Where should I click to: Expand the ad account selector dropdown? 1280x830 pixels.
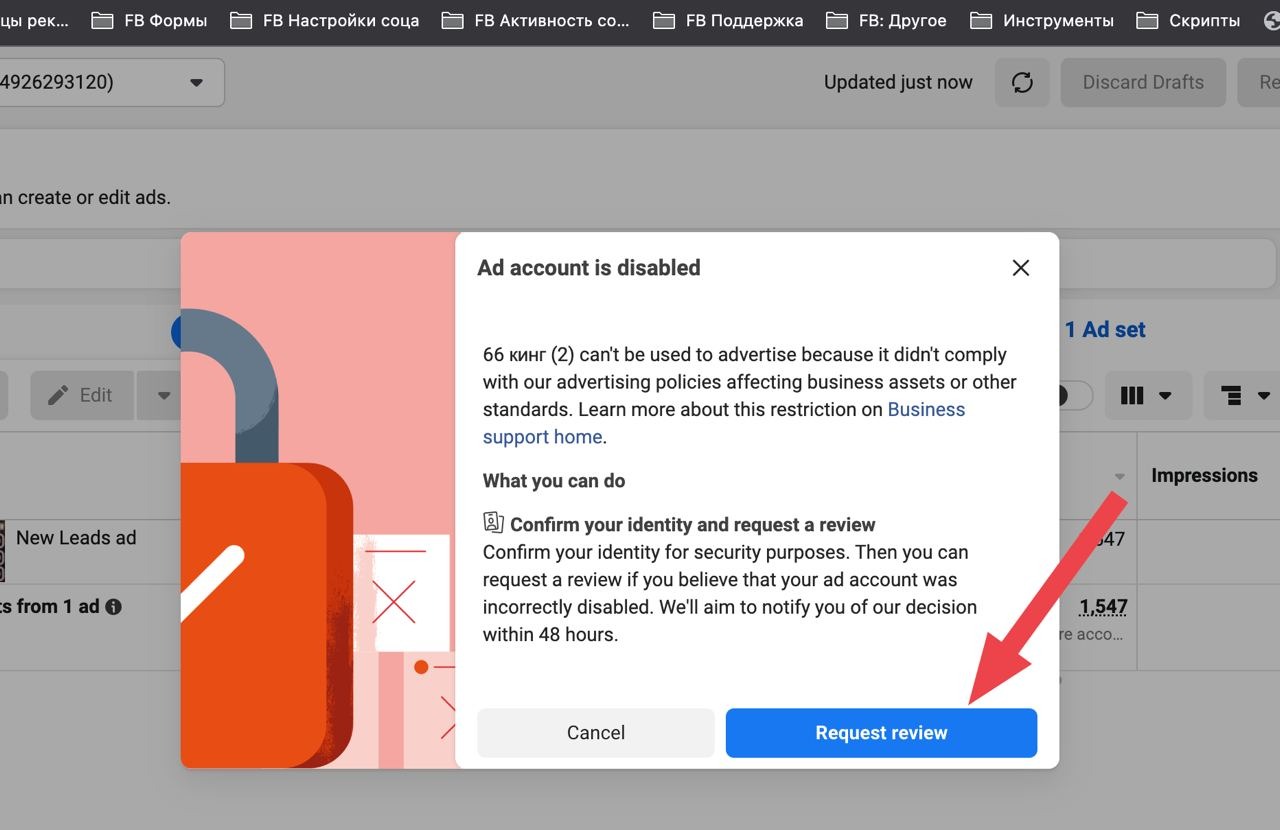112,82
